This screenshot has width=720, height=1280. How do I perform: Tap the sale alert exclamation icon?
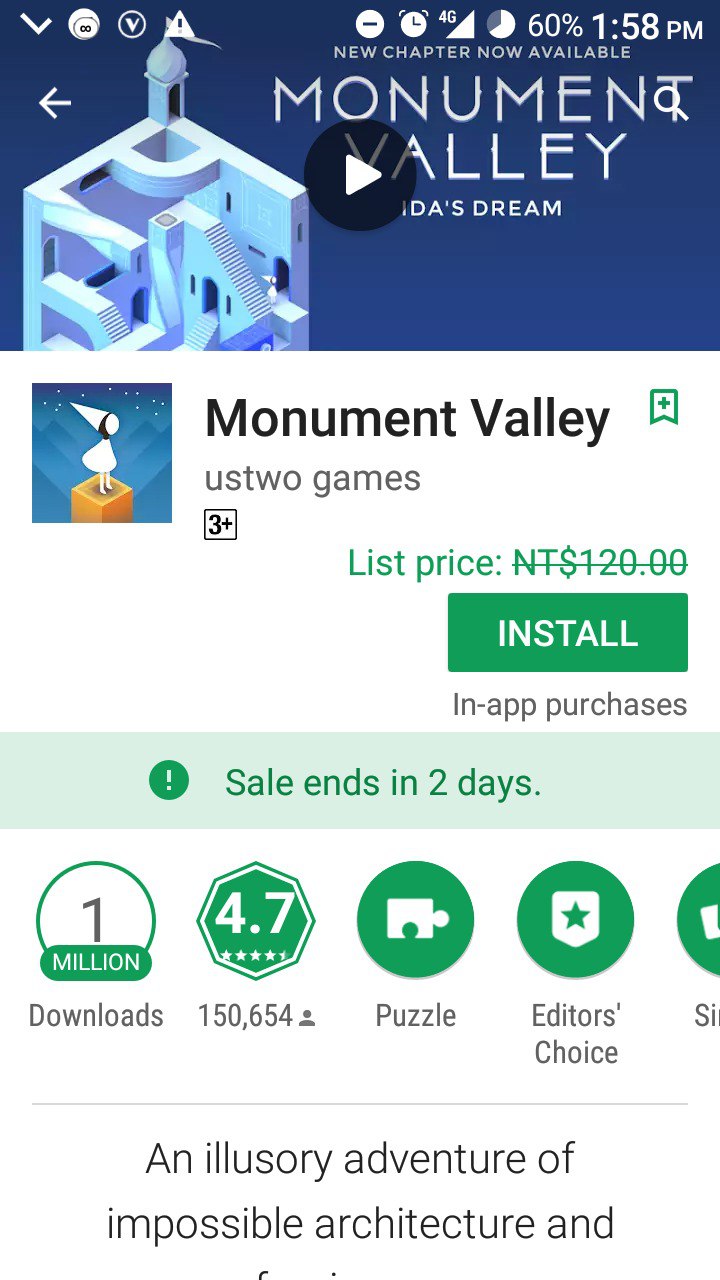169,781
